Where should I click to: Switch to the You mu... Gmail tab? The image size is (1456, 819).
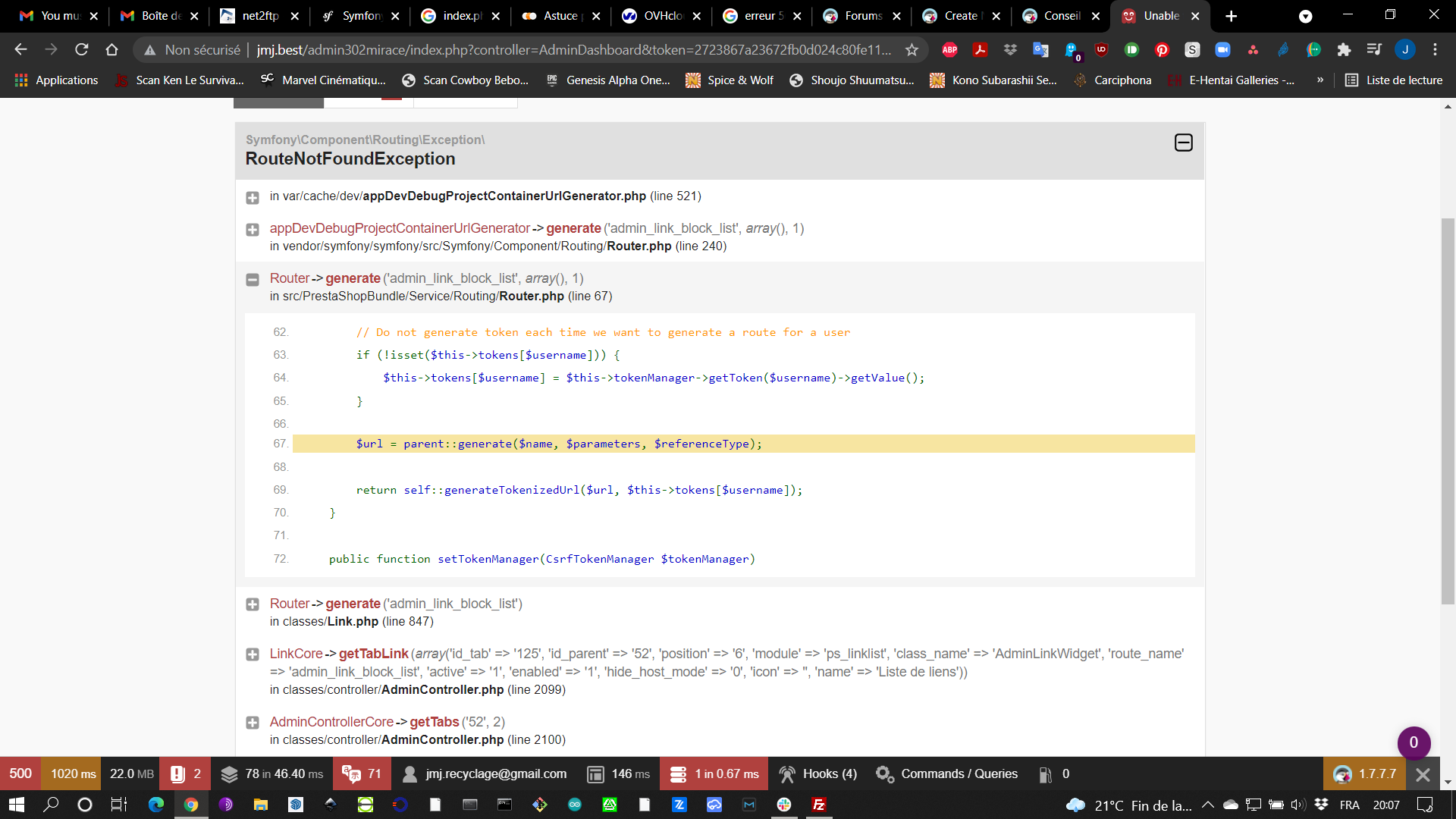pyautogui.click(x=59, y=16)
